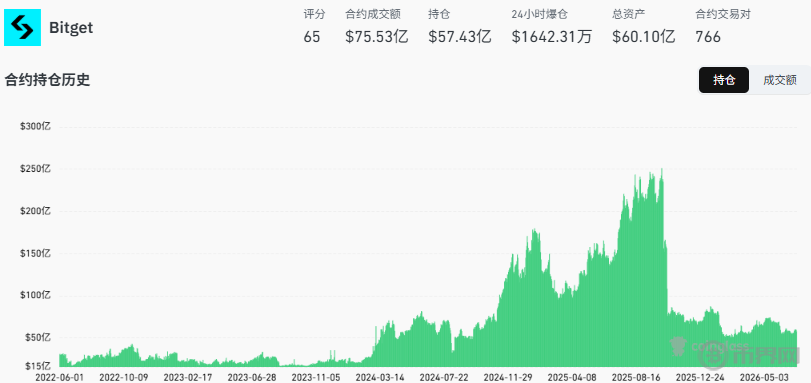
Task: Click the 2024-11-29 date on x-axis
Action: tap(507, 377)
